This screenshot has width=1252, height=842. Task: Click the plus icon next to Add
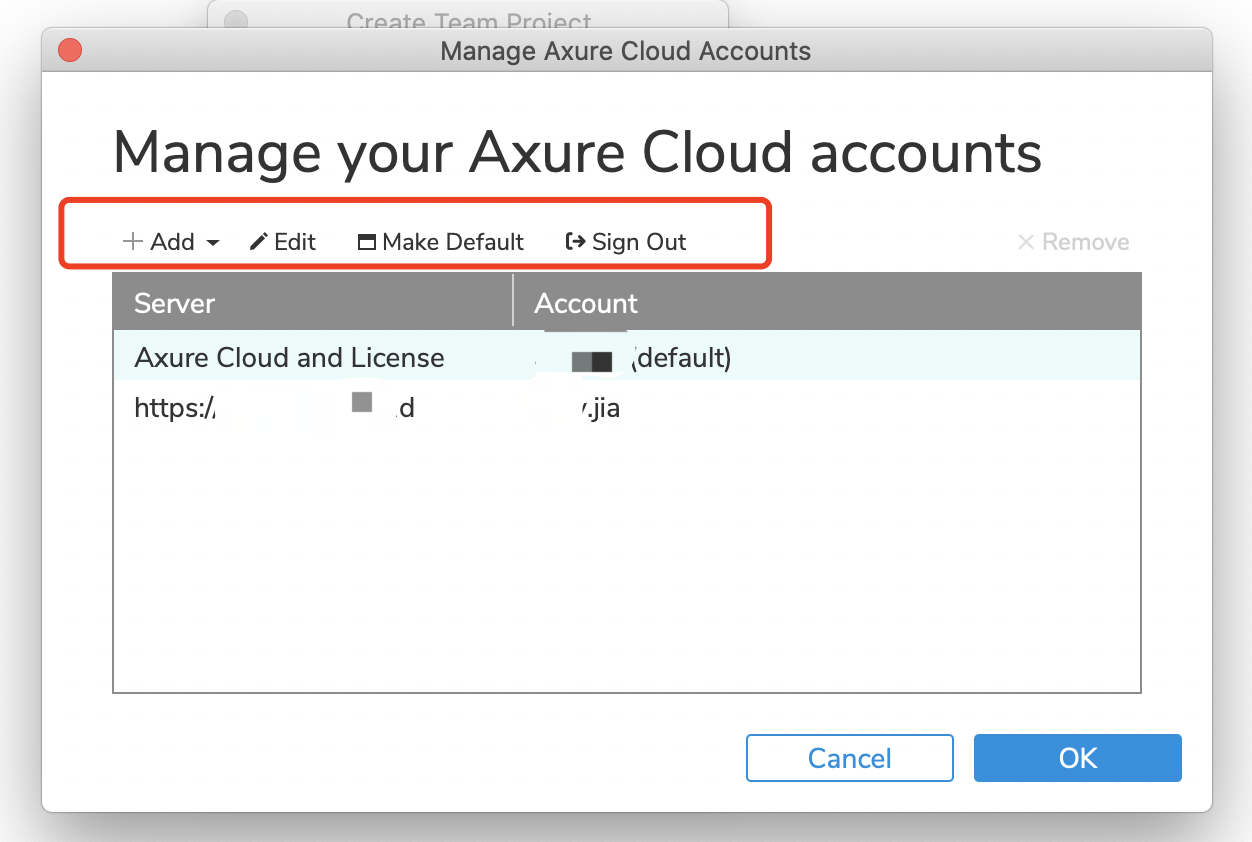[132, 242]
